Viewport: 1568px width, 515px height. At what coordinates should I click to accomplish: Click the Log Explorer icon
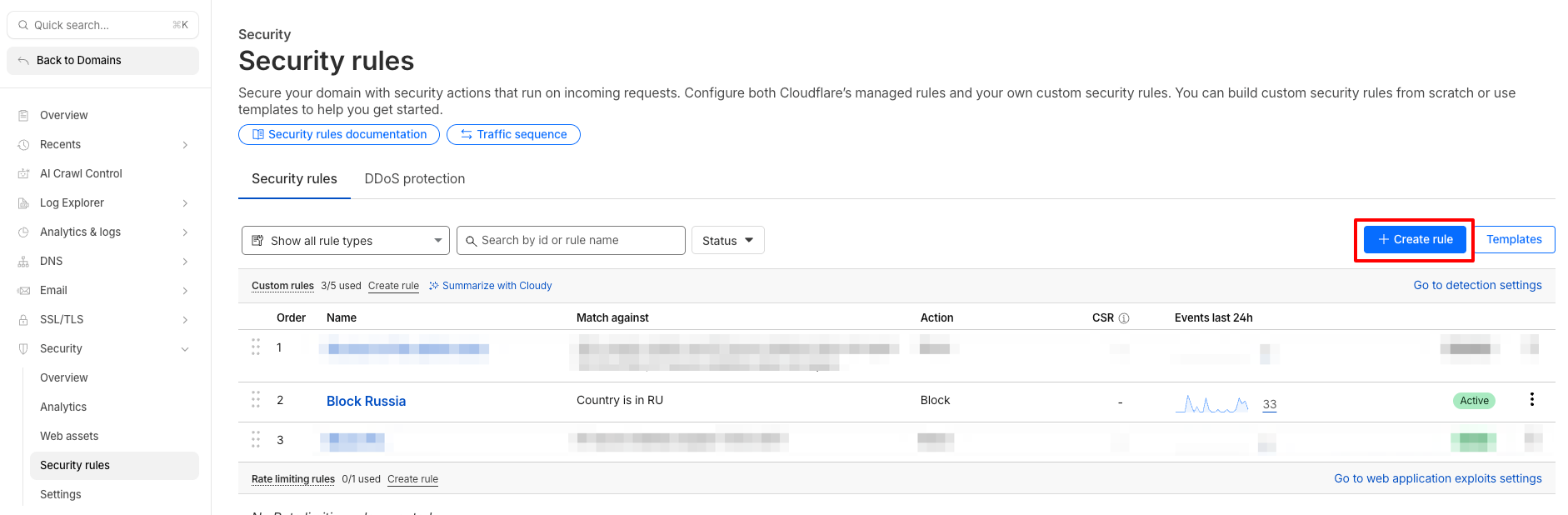point(23,202)
